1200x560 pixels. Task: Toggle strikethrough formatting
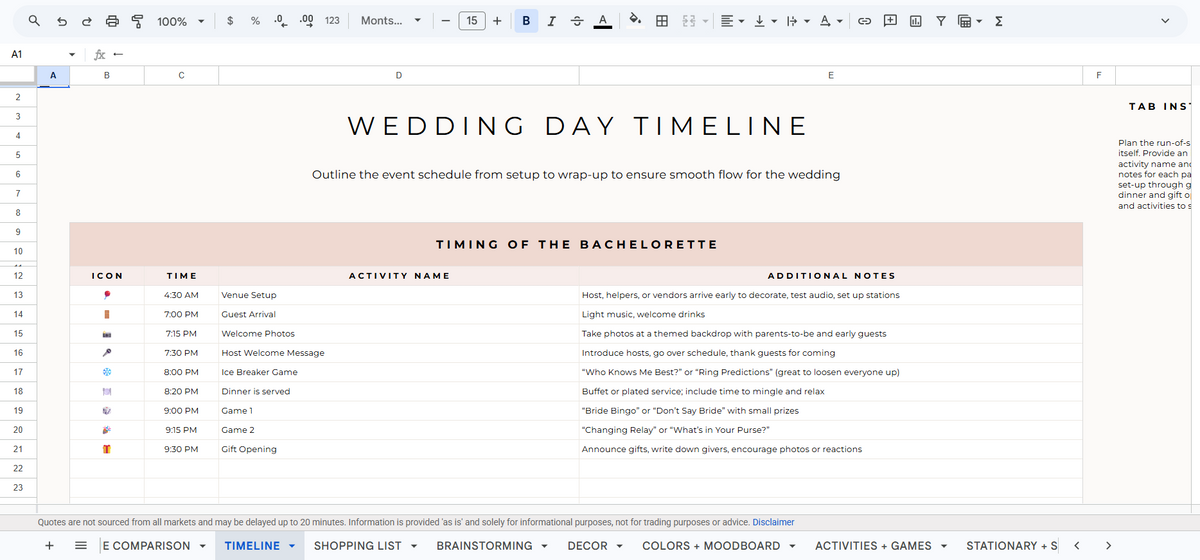(x=576, y=20)
